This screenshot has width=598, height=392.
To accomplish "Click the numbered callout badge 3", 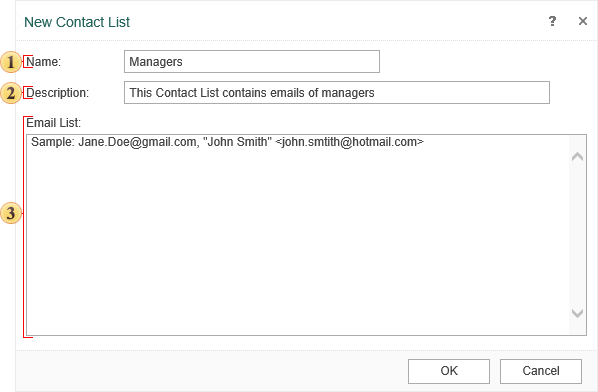I will tap(11, 213).
